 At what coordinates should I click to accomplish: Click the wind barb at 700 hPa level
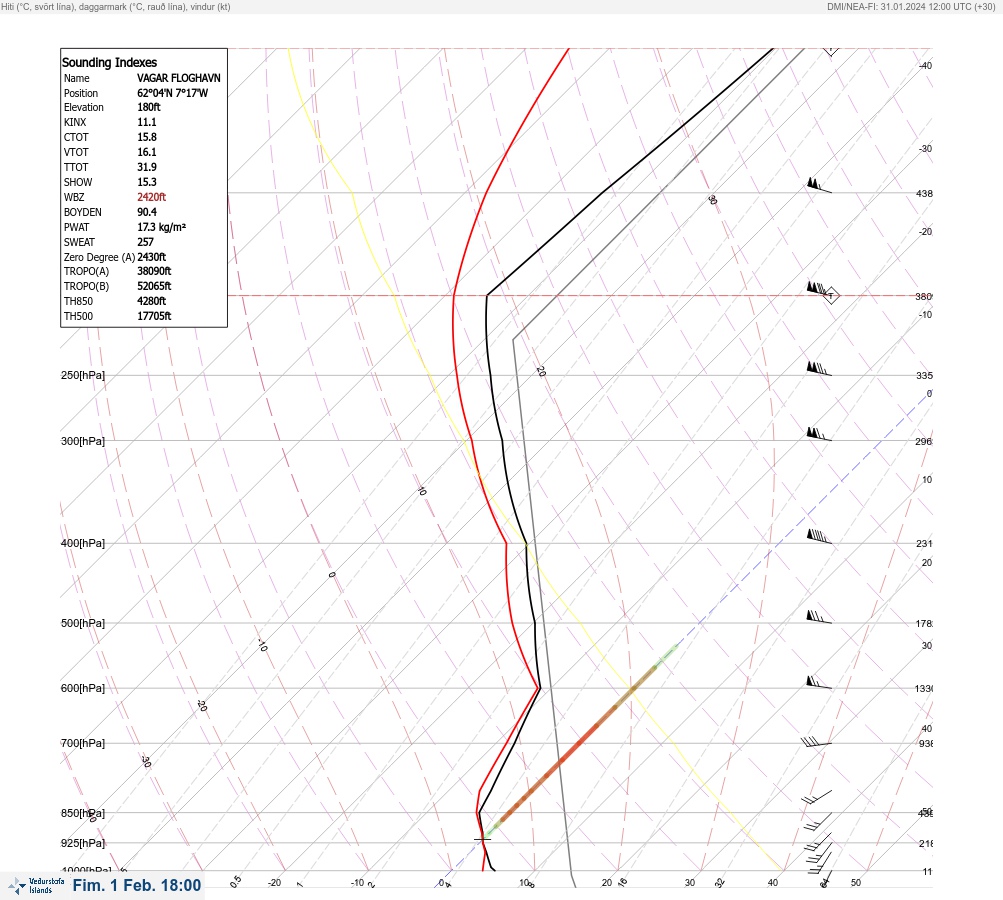coord(816,742)
